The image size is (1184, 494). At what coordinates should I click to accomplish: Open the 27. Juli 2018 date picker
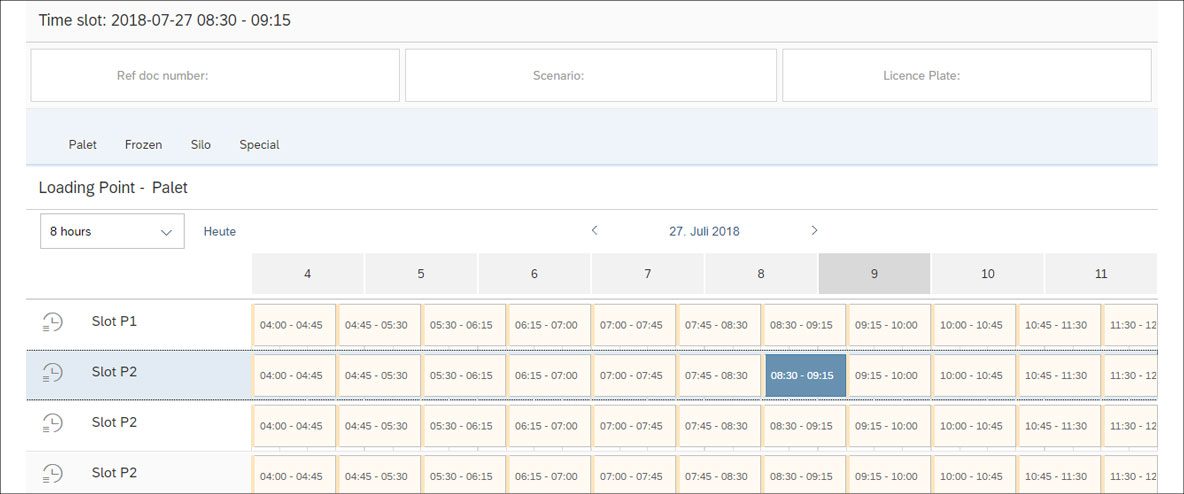(x=704, y=231)
